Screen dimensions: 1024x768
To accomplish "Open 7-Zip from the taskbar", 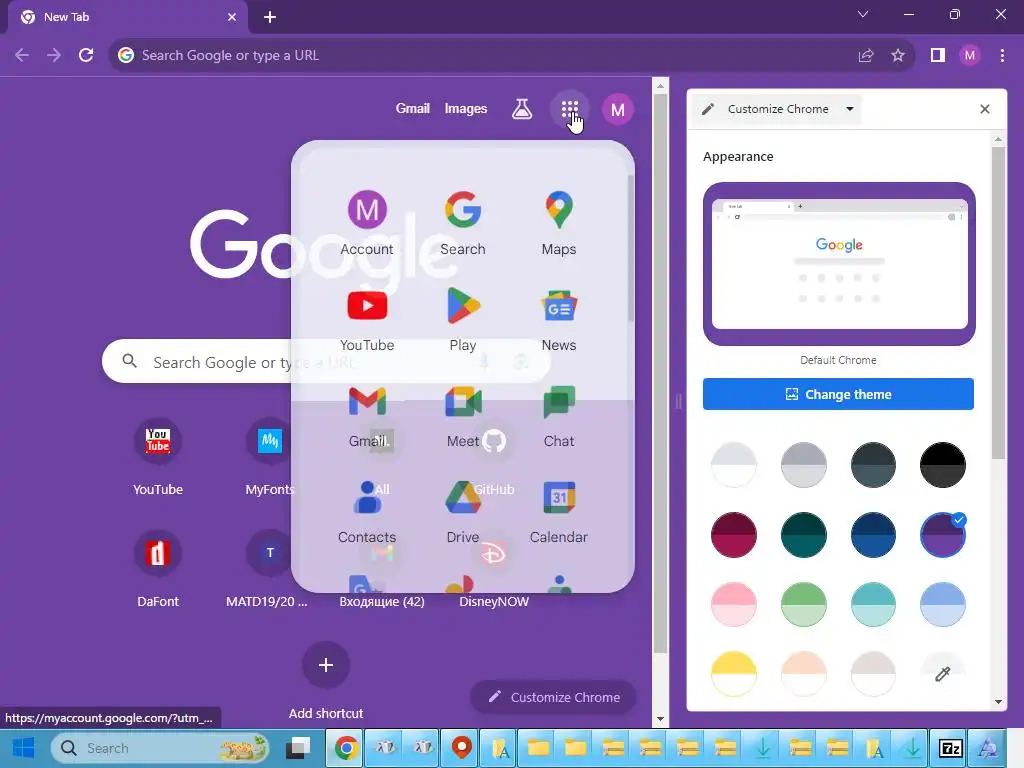I will (x=950, y=748).
